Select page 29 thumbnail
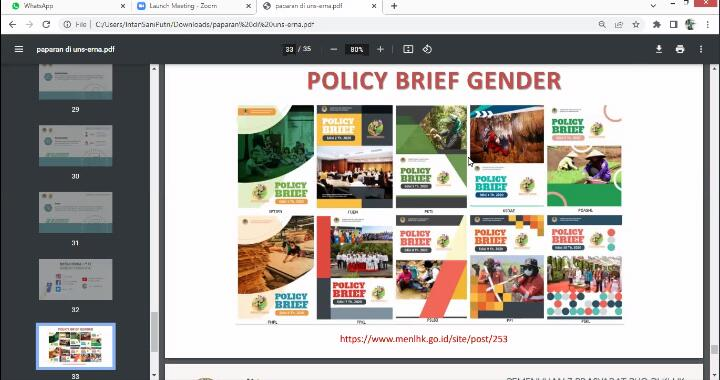Viewport: 720px width, 380px height. pyautogui.click(x=75, y=82)
